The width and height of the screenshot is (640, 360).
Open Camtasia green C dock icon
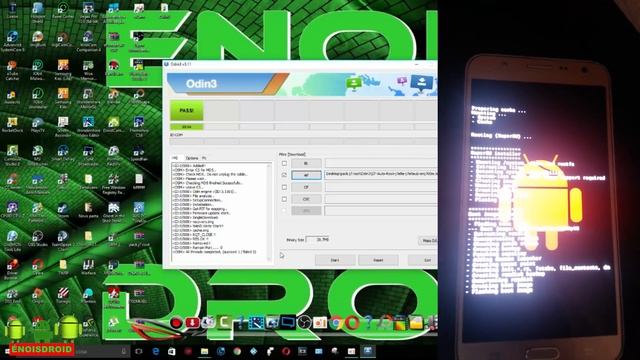224,323
